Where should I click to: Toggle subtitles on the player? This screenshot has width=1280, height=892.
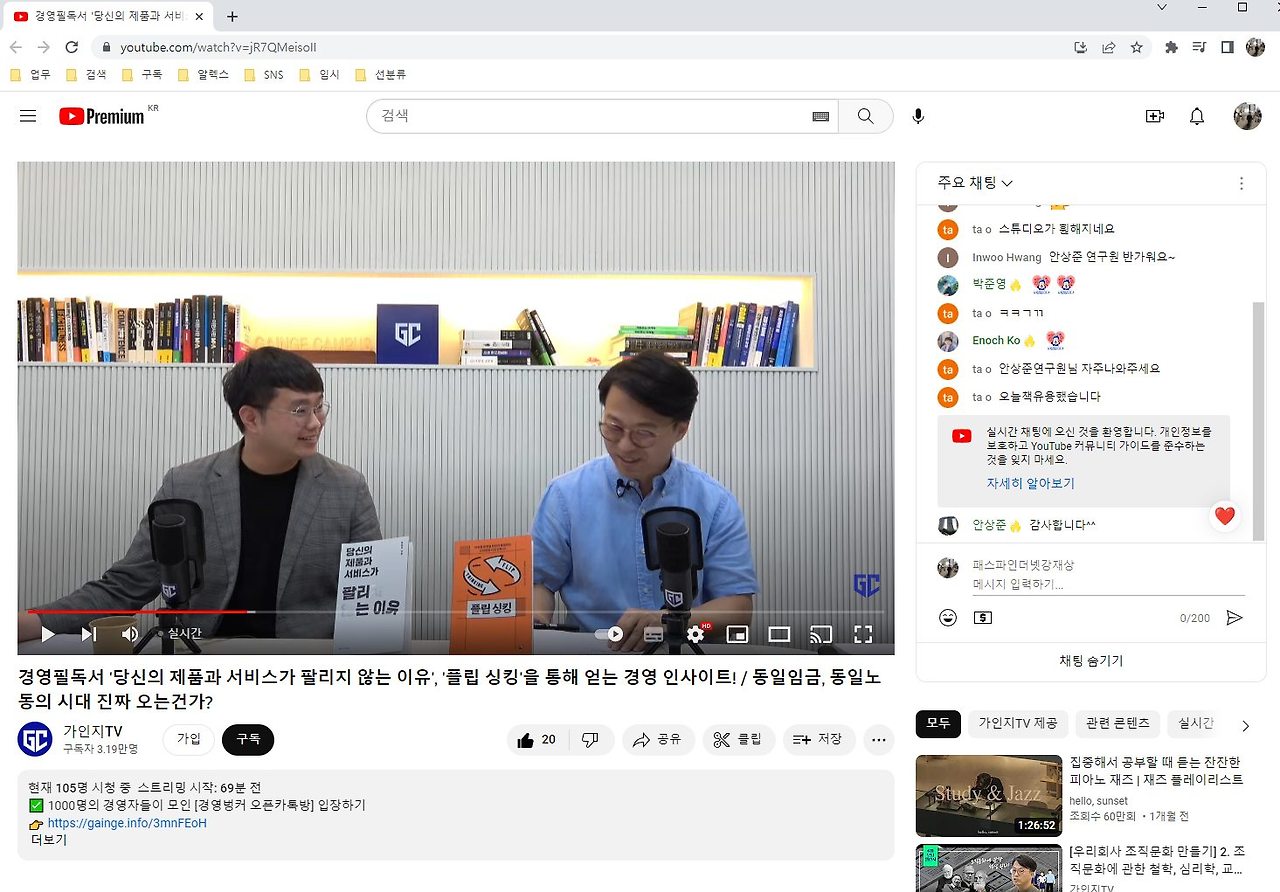pos(653,633)
